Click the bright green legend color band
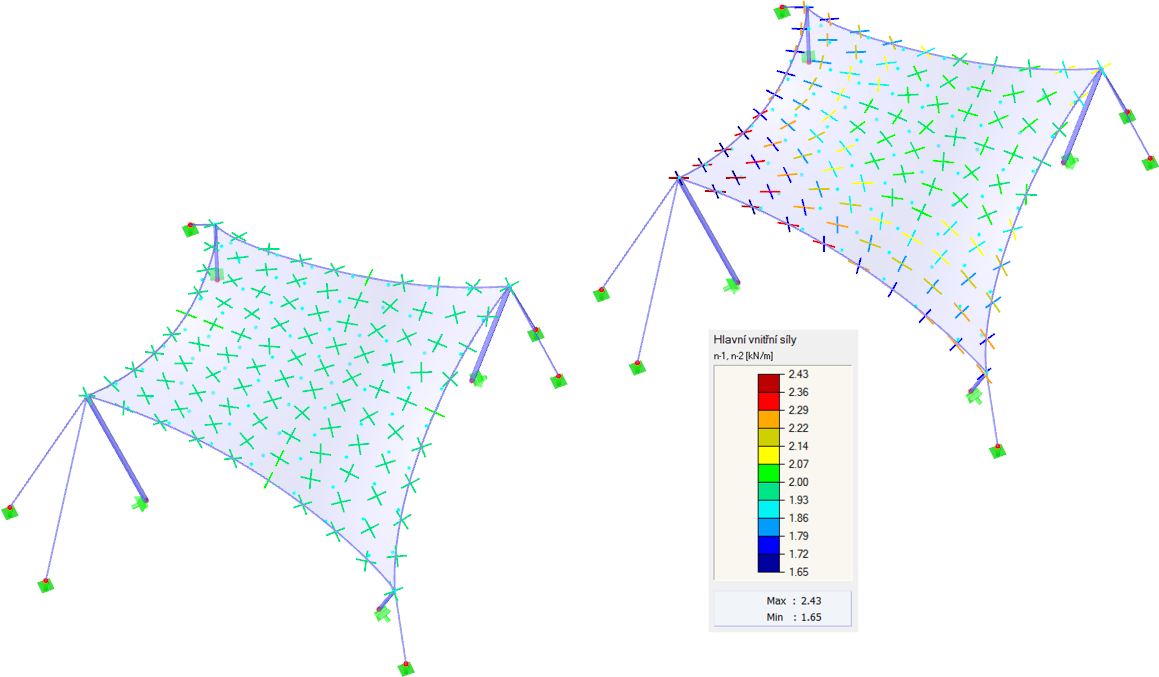The height and width of the screenshot is (677, 1159). click(x=769, y=473)
